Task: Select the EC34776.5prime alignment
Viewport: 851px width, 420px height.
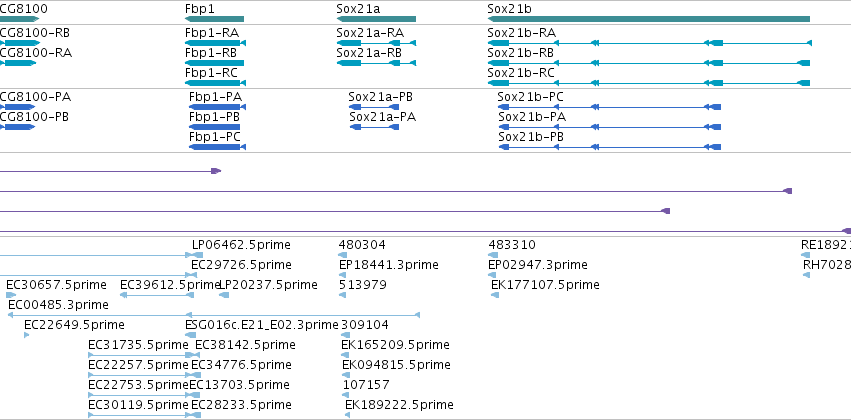Action: coord(196,375)
